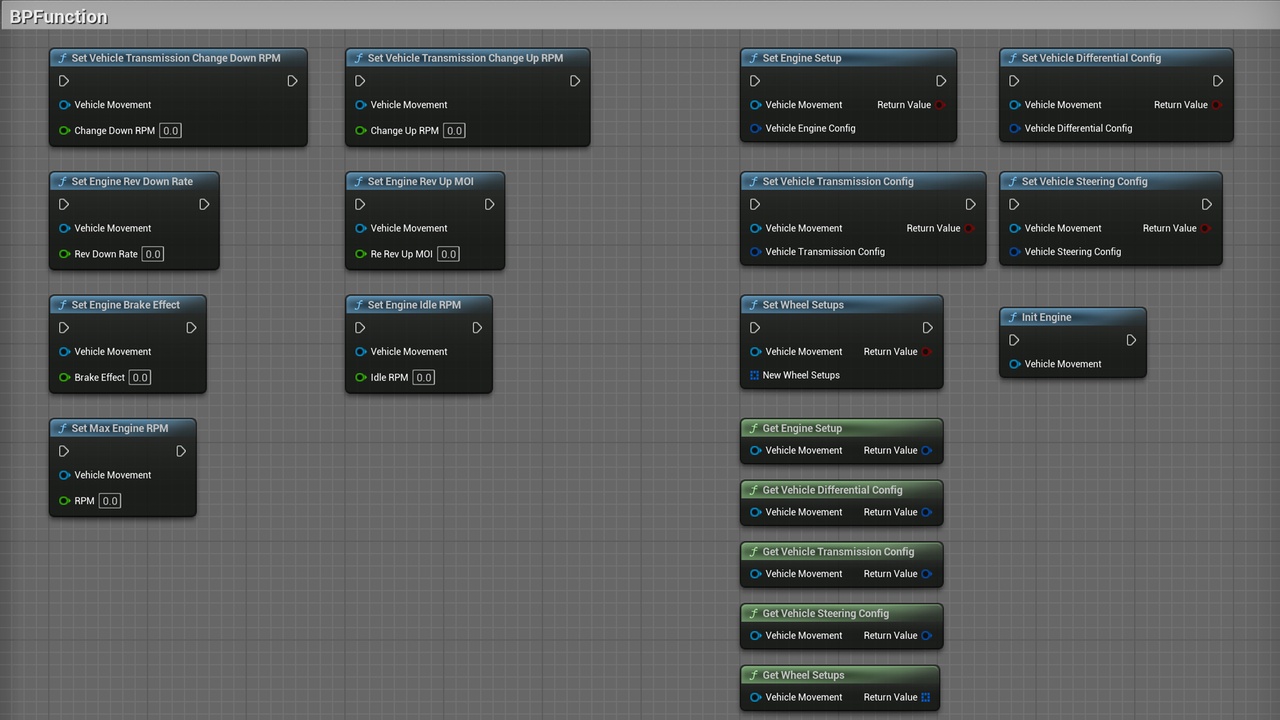Click the Idle RPM green pin
Viewport: 1280px width, 720px height.
tap(360, 377)
